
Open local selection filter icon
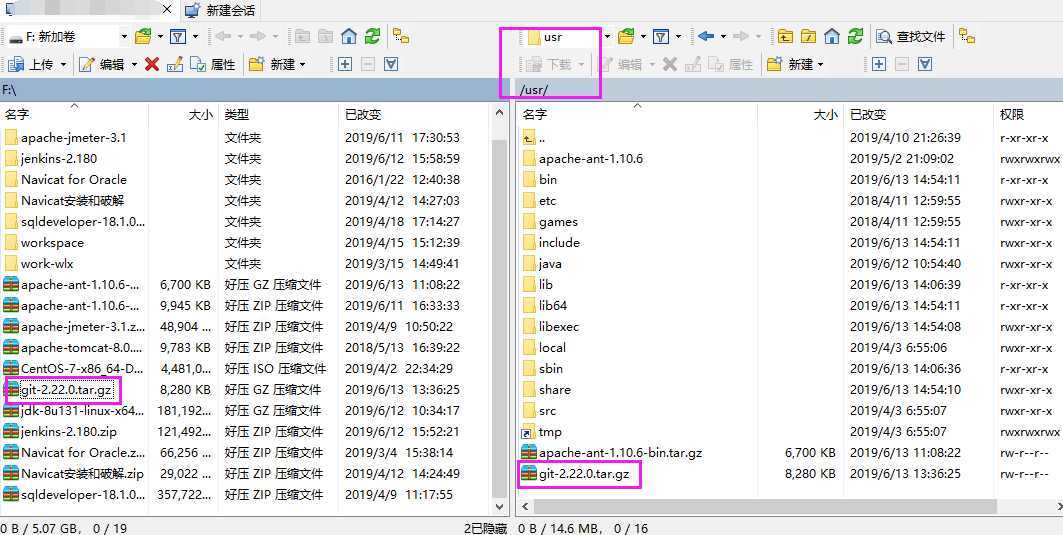[x=391, y=64]
